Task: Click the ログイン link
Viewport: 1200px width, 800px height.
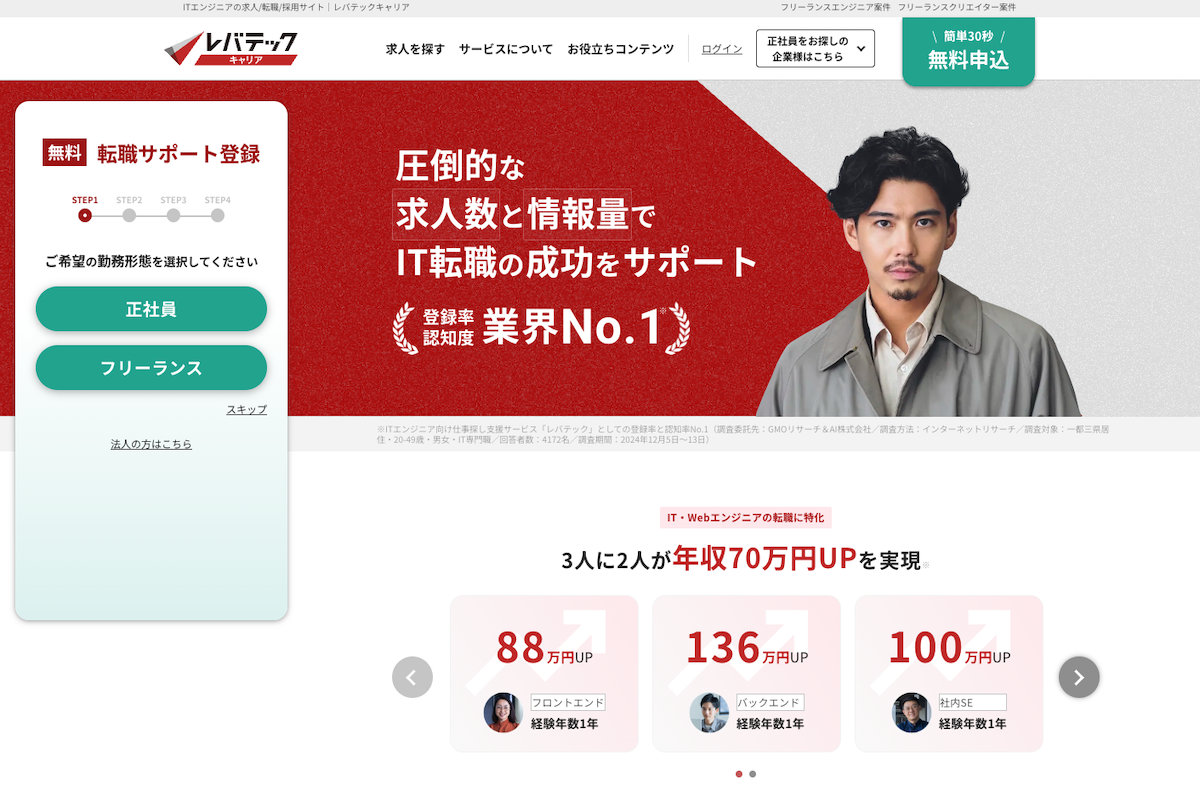Action: click(722, 49)
